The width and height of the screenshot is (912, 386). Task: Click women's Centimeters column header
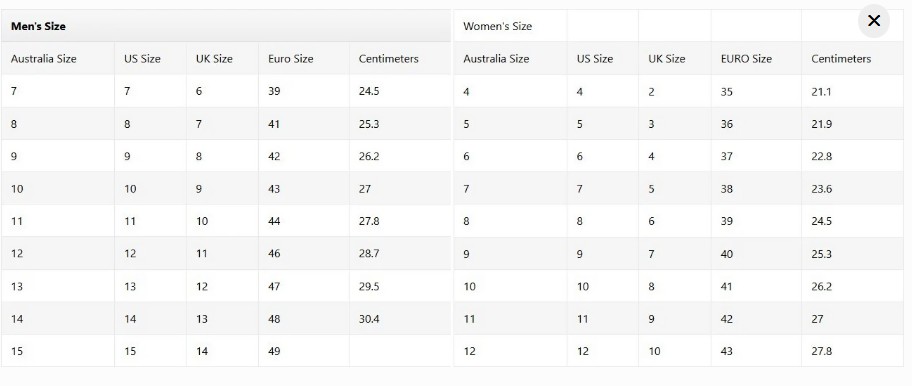pyautogui.click(x=841, y=59)
